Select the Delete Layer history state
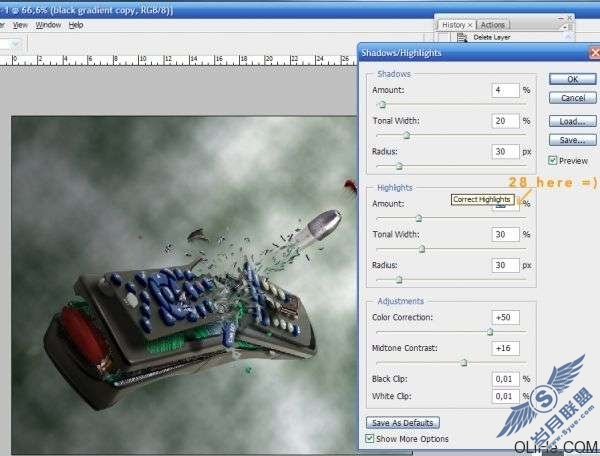Screen dimensions: 600x456 click(491, 37)
